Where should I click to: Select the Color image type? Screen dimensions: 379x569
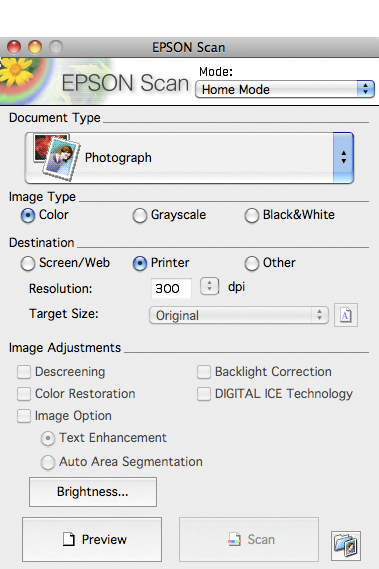pyautogui.click(x=28, y=215)
